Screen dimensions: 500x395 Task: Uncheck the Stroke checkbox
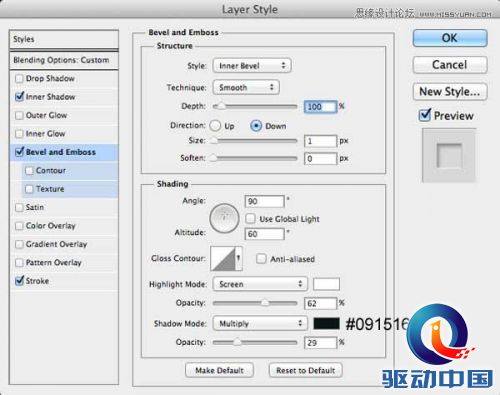click(x=19, y=281)
